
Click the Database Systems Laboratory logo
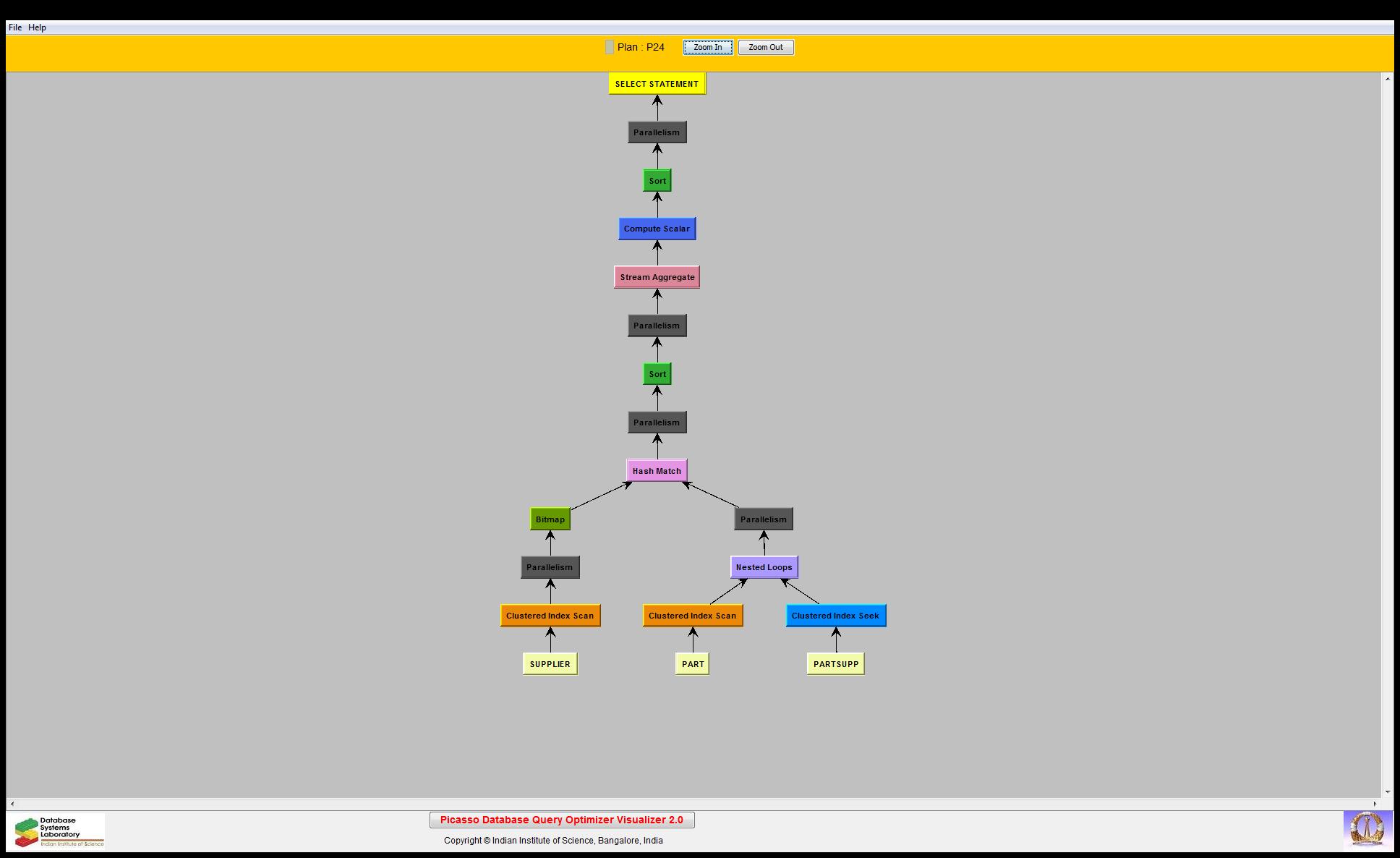pos(59,831)
